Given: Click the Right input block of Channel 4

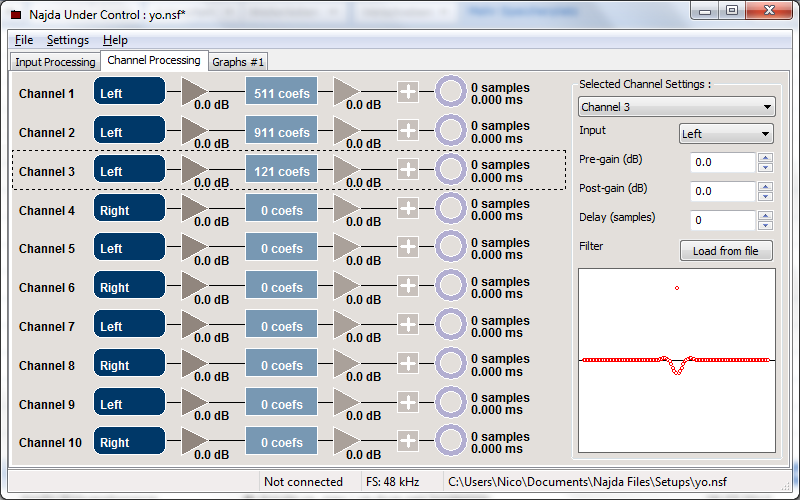Looking at the screenshot, I should pos(129,208).
